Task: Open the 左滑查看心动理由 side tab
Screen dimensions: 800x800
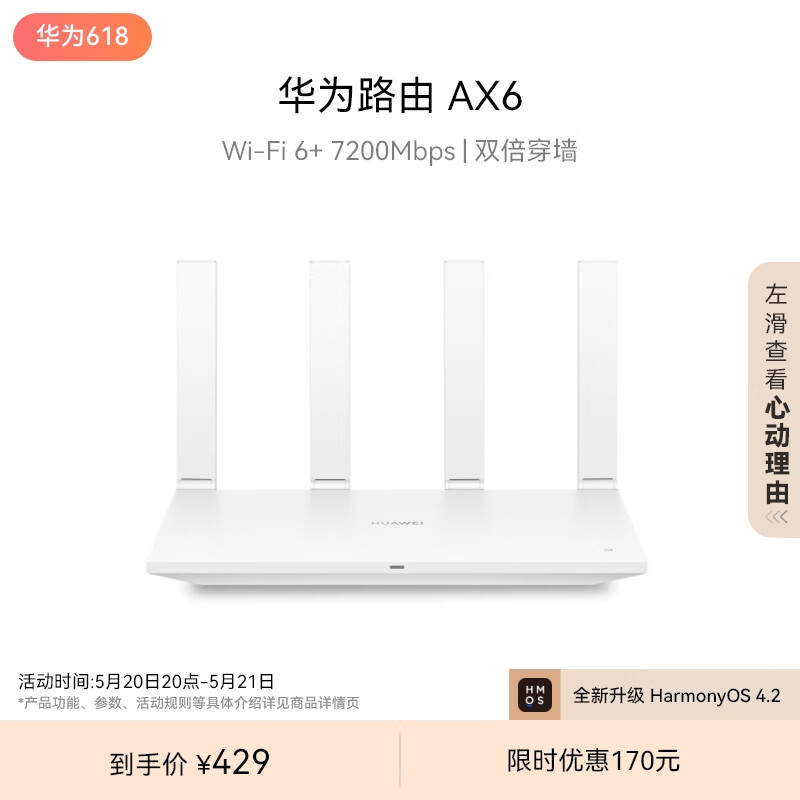Action: 774,399
